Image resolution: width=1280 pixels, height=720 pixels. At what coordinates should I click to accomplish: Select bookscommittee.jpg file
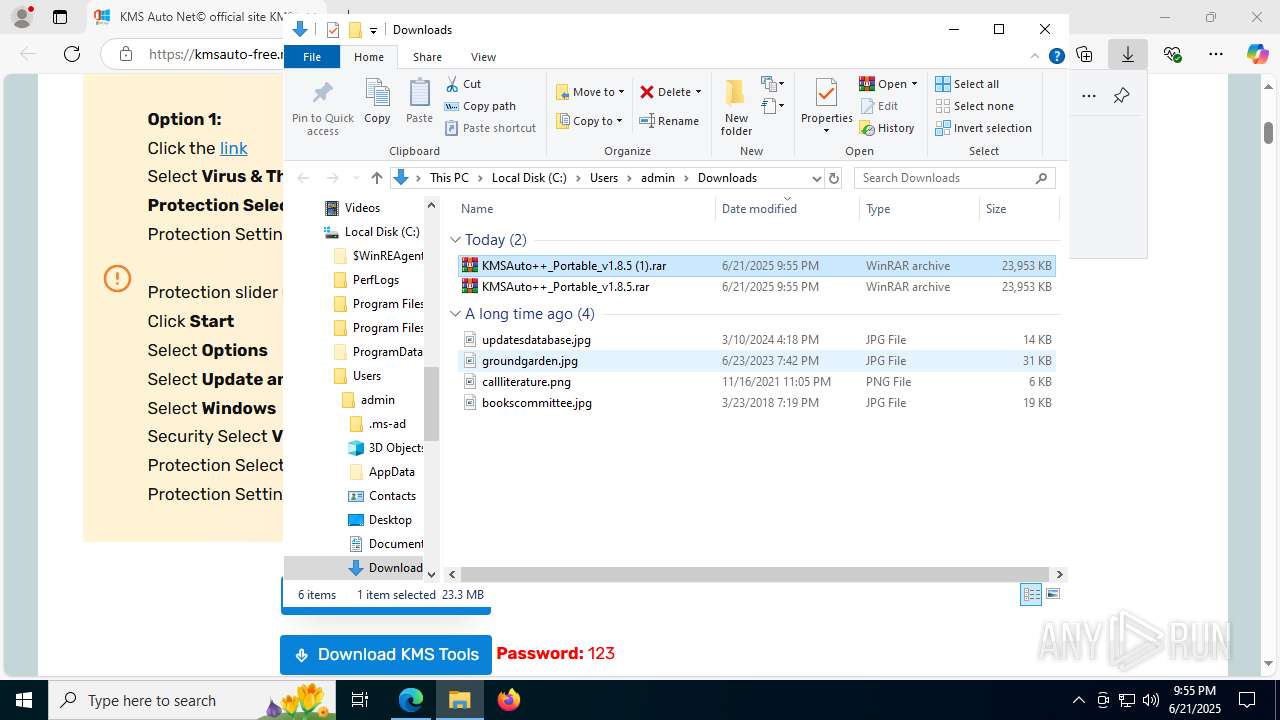756,403
